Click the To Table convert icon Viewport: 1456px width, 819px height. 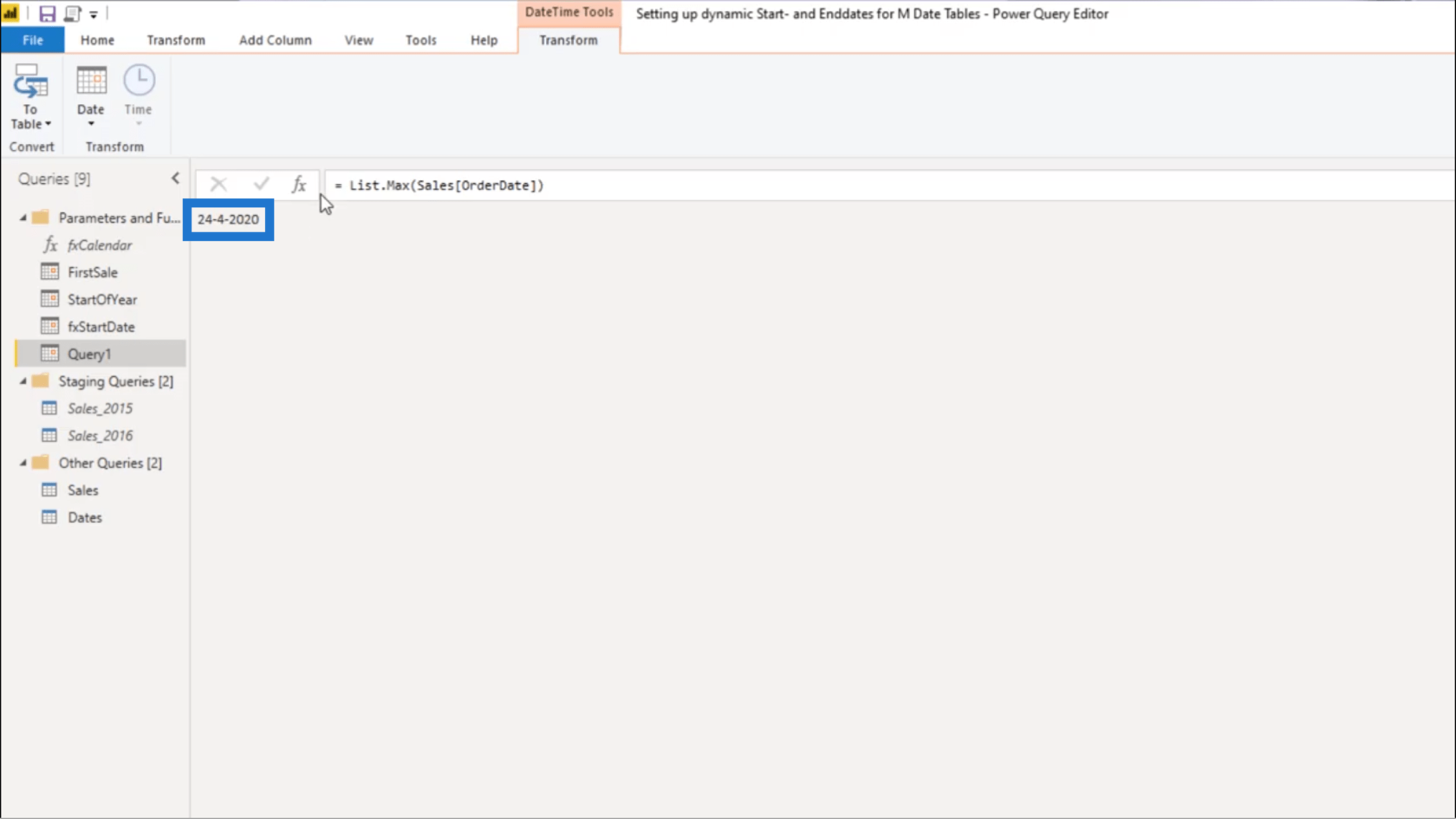pos(30,96)
